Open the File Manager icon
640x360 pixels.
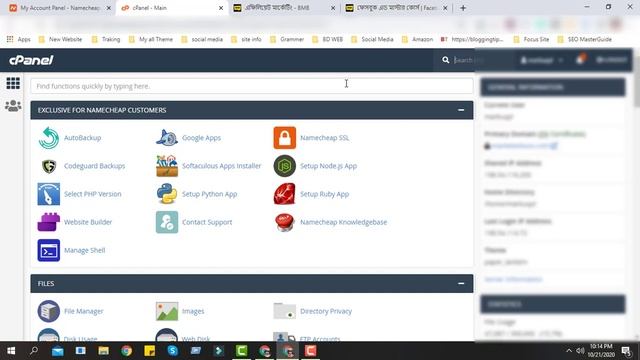point(49,311)
